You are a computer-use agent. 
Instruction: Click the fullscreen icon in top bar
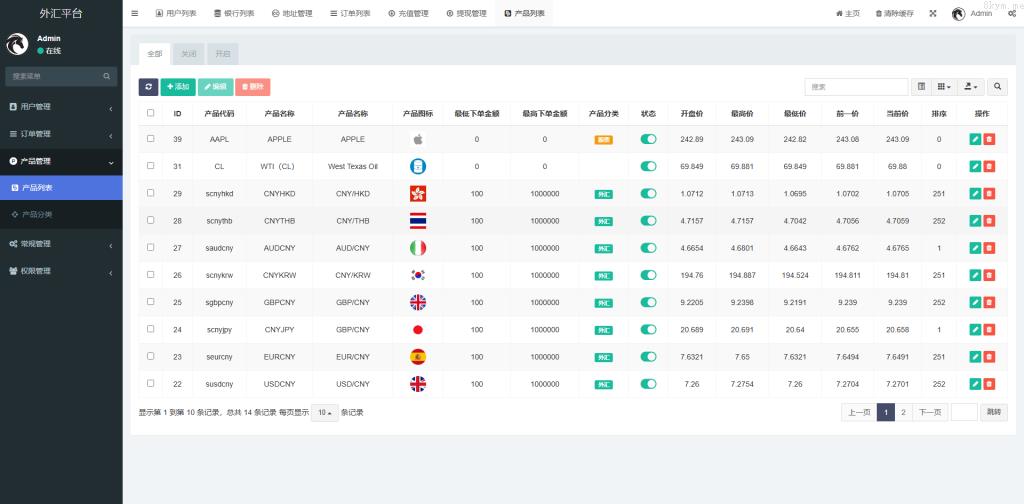(933, 13)
